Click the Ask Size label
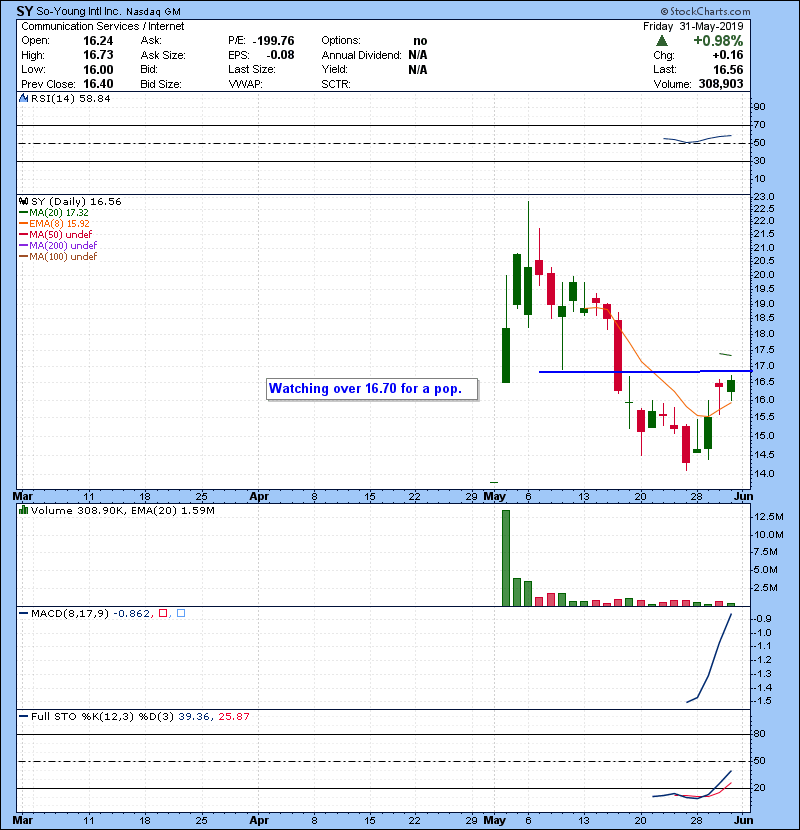The height and width of the screenshot is (830, 800). [163, 55]
